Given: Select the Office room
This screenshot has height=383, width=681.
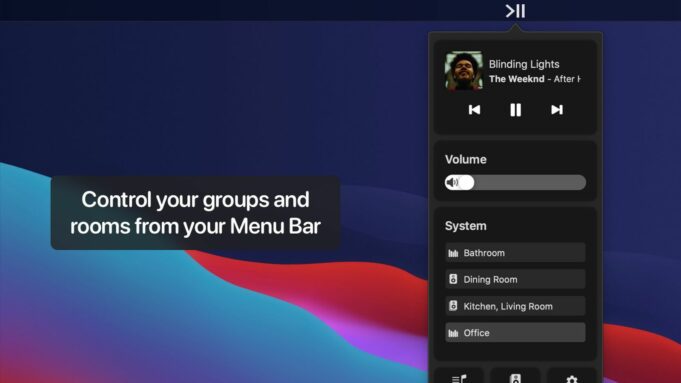Looking at the screenshot, I should coord(516,333).
